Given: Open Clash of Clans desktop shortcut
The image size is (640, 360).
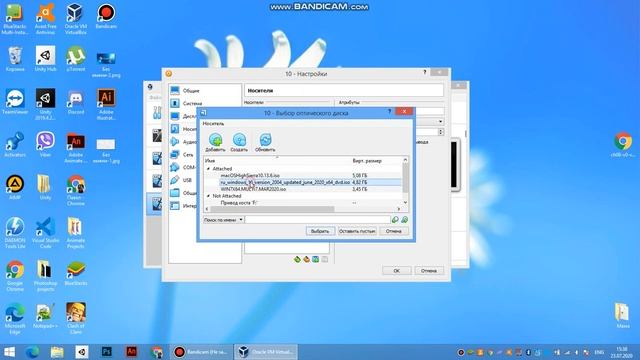Looking at the screenshot, I should pos(76,318).
